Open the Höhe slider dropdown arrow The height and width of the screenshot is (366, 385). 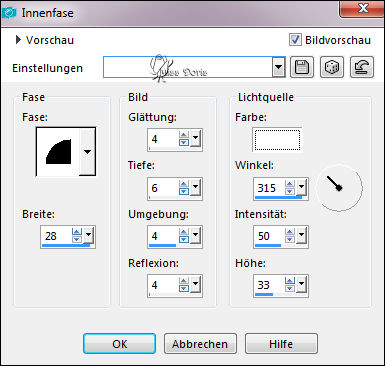[x=302, y=284]
